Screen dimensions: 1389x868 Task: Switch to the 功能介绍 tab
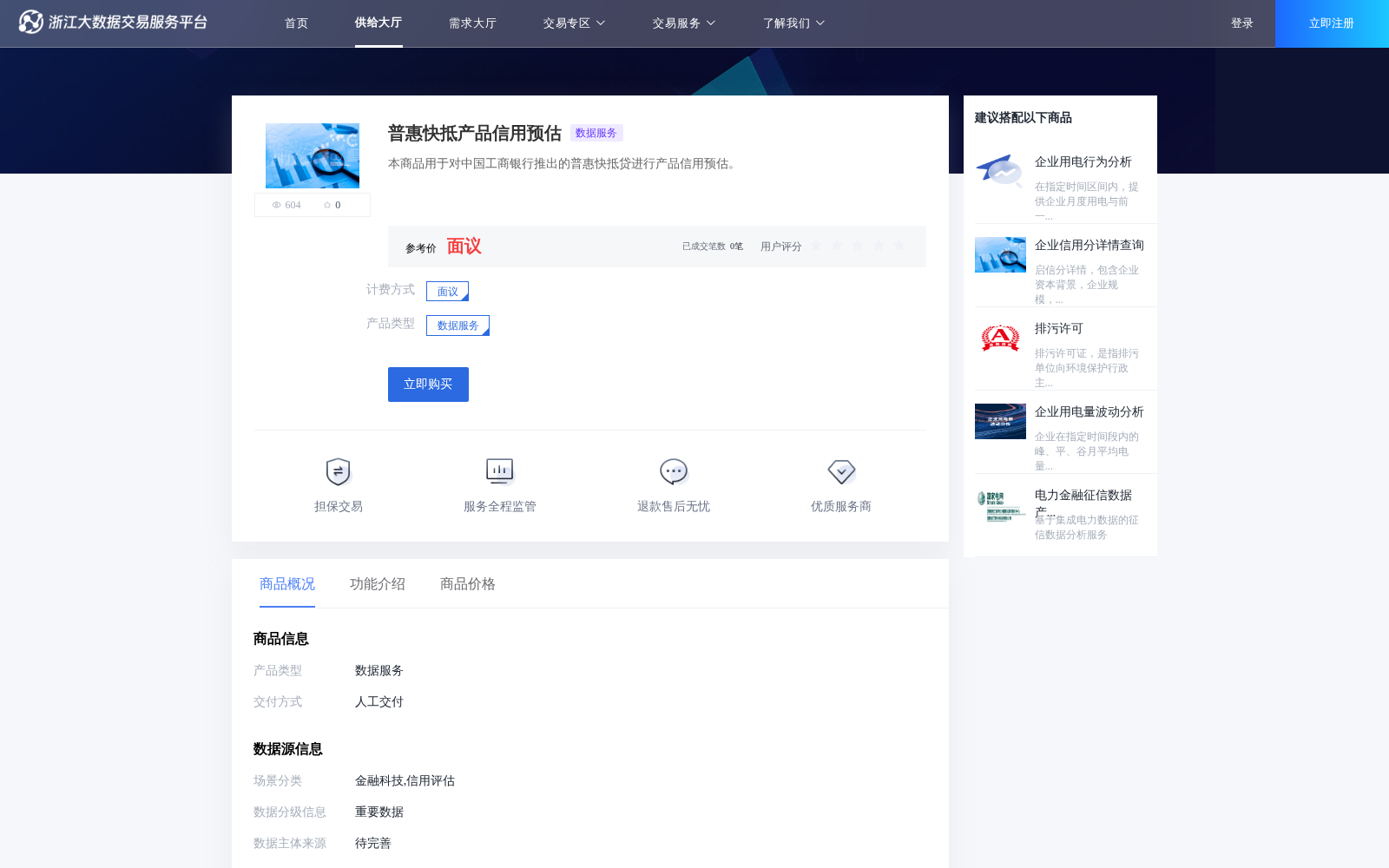click(x=378, y=584)
